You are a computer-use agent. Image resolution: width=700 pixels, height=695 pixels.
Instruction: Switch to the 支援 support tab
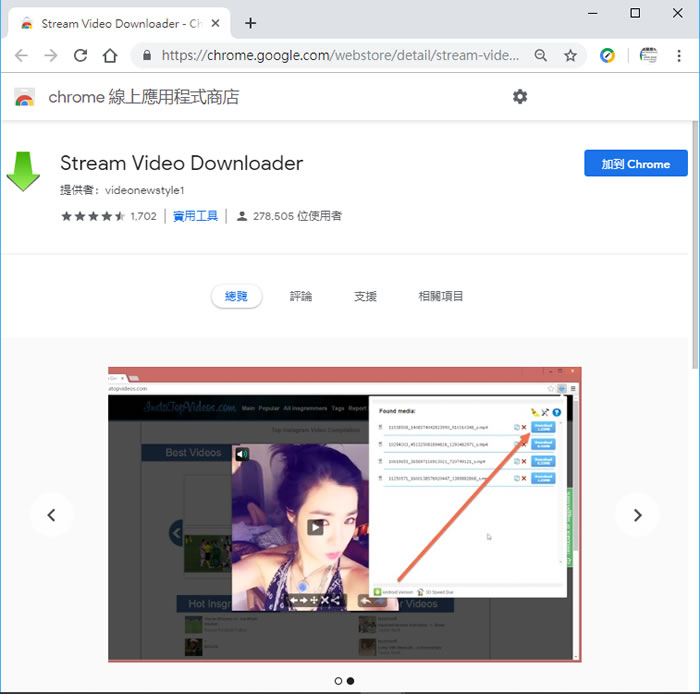coord(365,296)
